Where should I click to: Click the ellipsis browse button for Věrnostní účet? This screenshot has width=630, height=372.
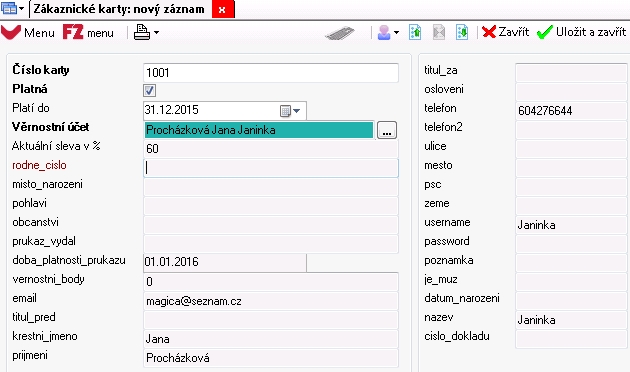coord(387,130)
